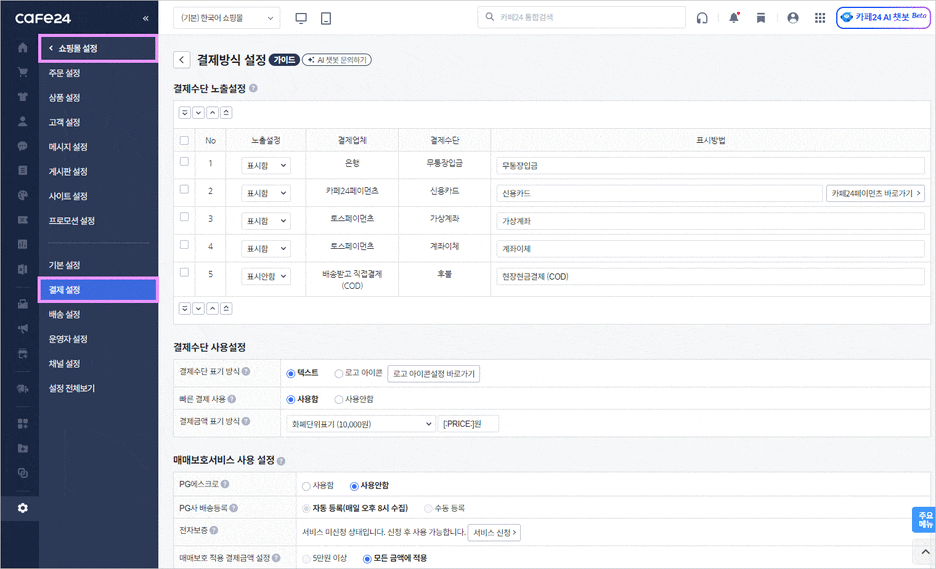Click the search magnifier icon

[x=489, y=17]
